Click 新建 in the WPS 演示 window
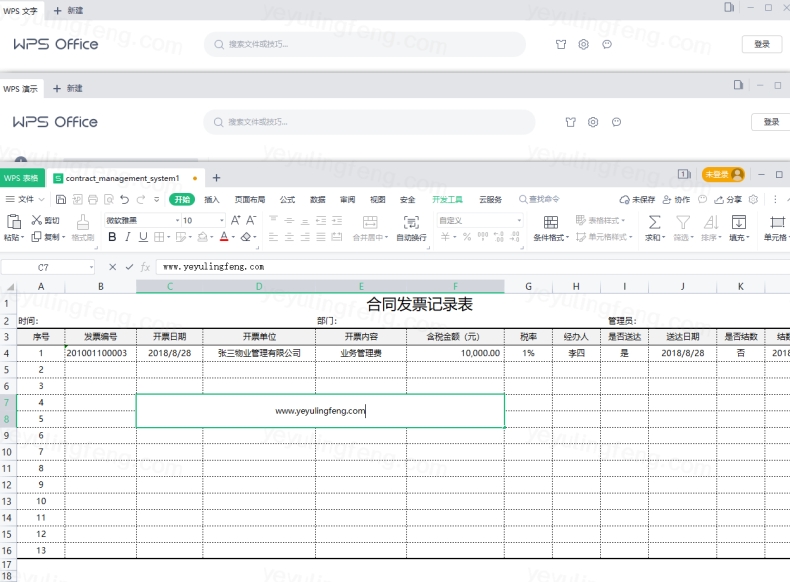Screen dimensions: 790x582 [68, 89]
